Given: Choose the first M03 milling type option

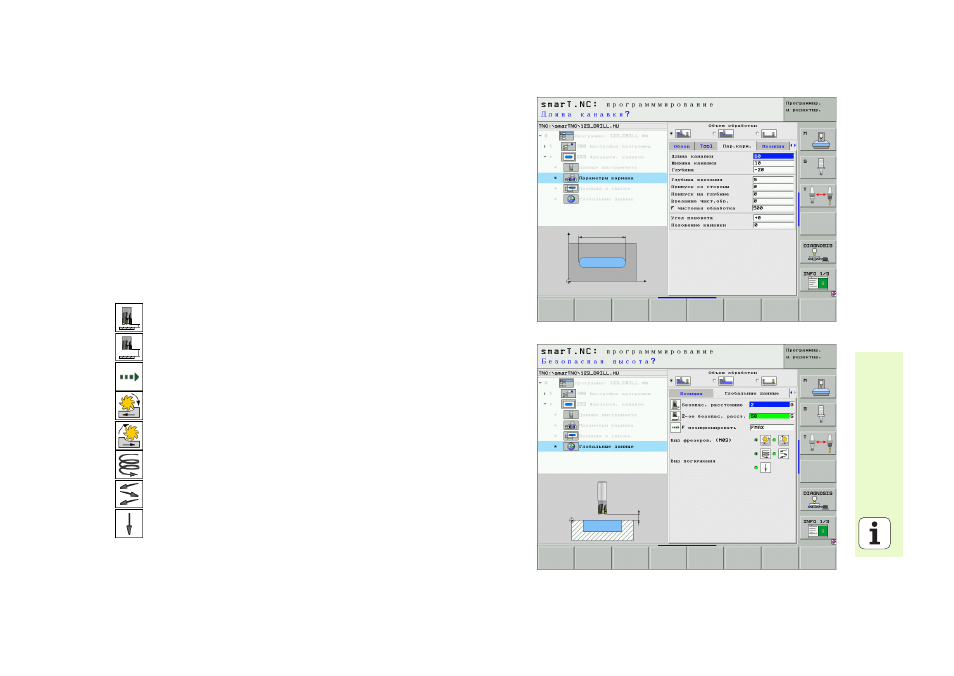Looking at the screenshot, I should (765, 440).
